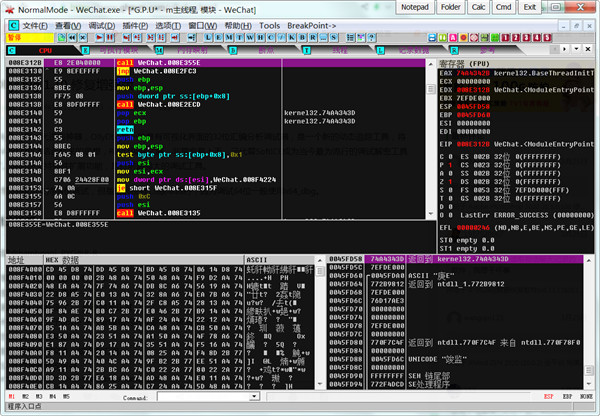Click the Help question mark icon
This screenshot has height=416, width=600.
[371, 38]
